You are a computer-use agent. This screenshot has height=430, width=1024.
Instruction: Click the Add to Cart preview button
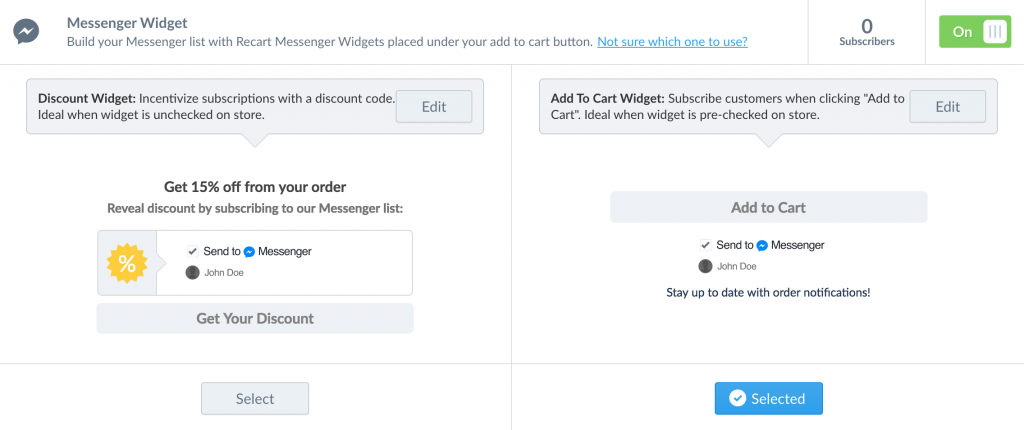pyautogui.click(x=769, y=207)
